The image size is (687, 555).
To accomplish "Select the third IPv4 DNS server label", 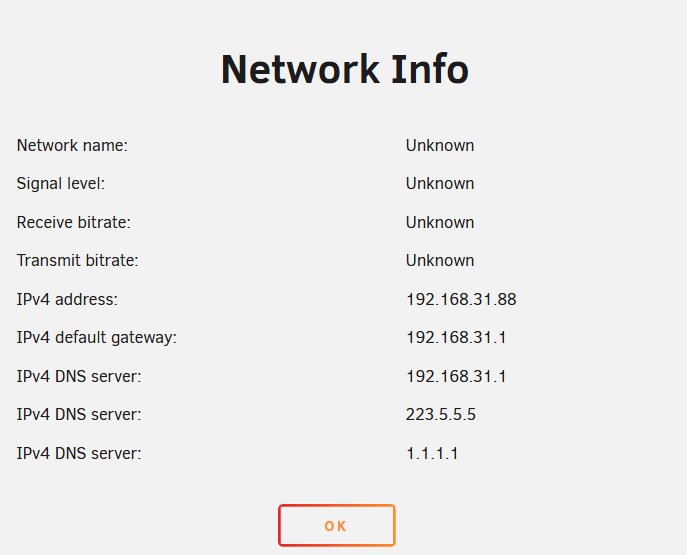I will (x=79, y=453).
